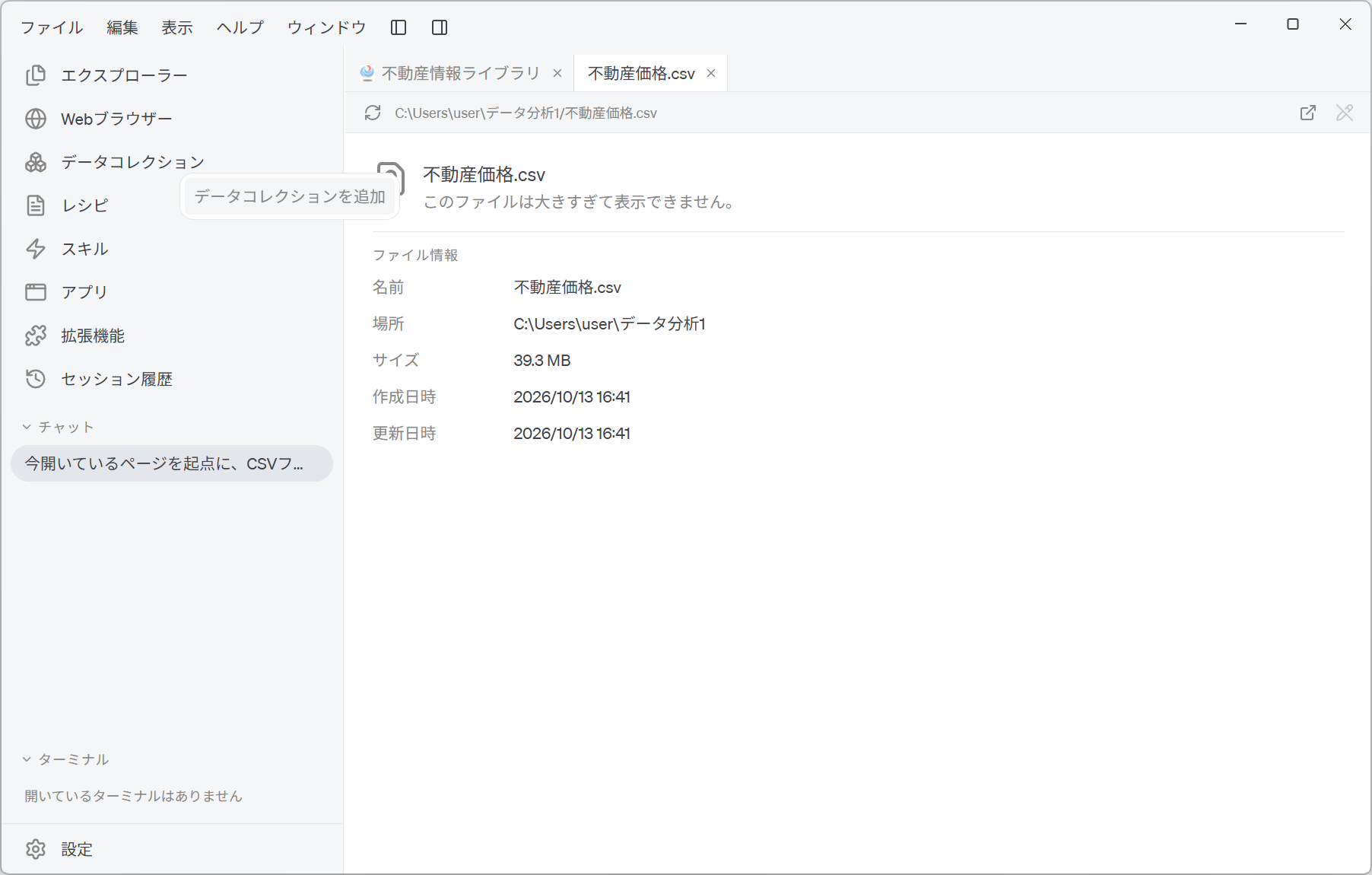The image size is (1372, 875).
Task: Close the 不動産価格.csv tab
Action: (x=711, y=73)
